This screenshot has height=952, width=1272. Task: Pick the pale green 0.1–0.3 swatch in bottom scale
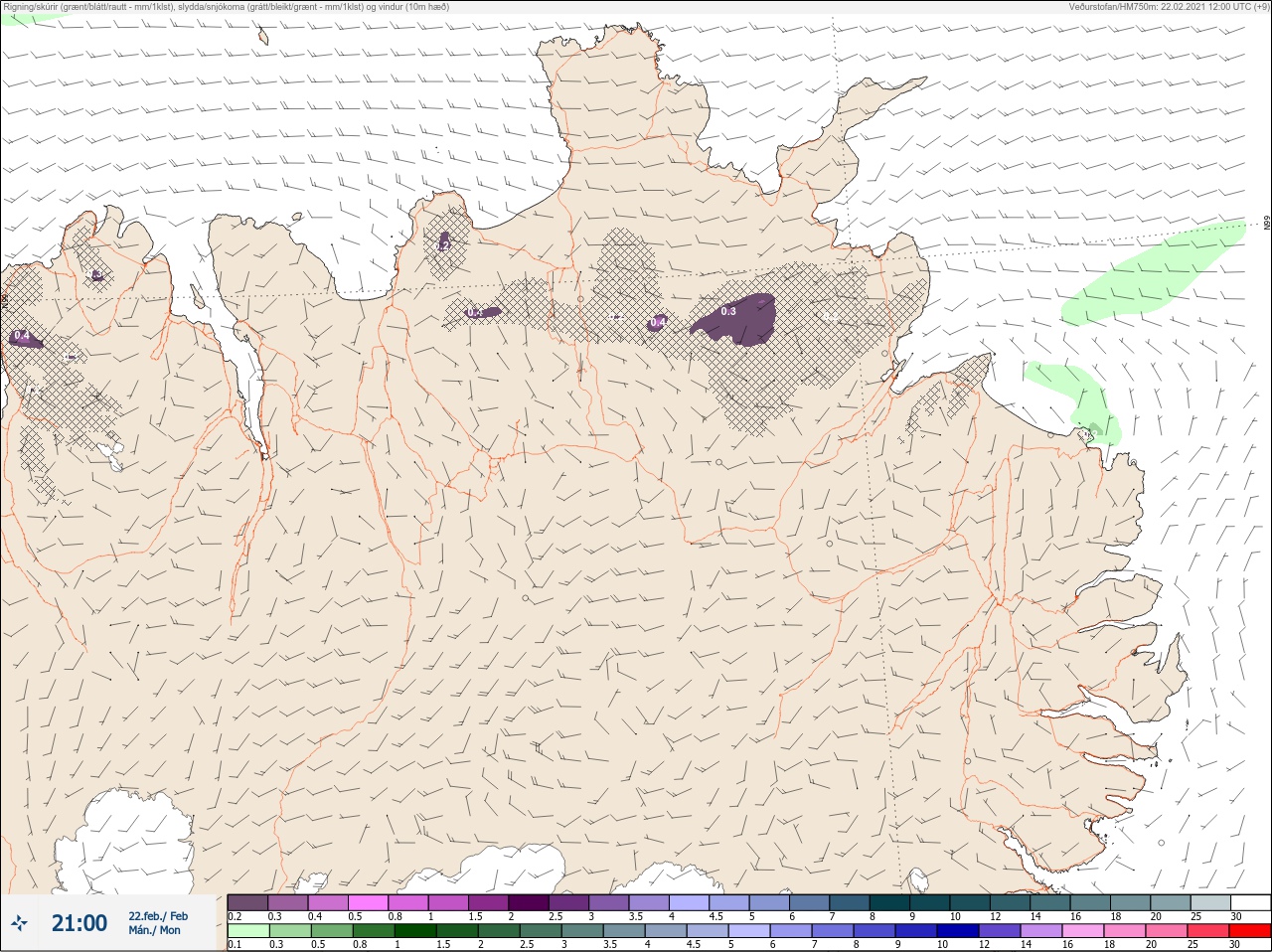248,931
